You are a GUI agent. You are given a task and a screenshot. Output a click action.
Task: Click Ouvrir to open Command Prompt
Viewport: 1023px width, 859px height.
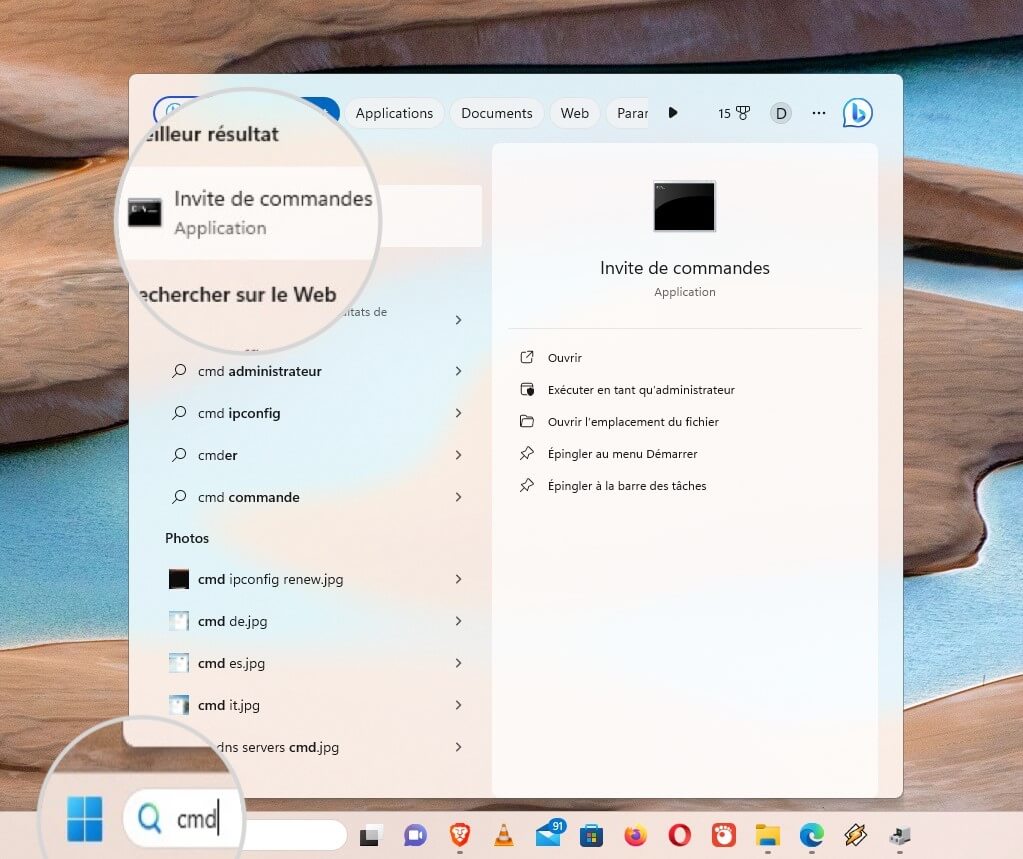pyautogui.click(x=565, y=357)
